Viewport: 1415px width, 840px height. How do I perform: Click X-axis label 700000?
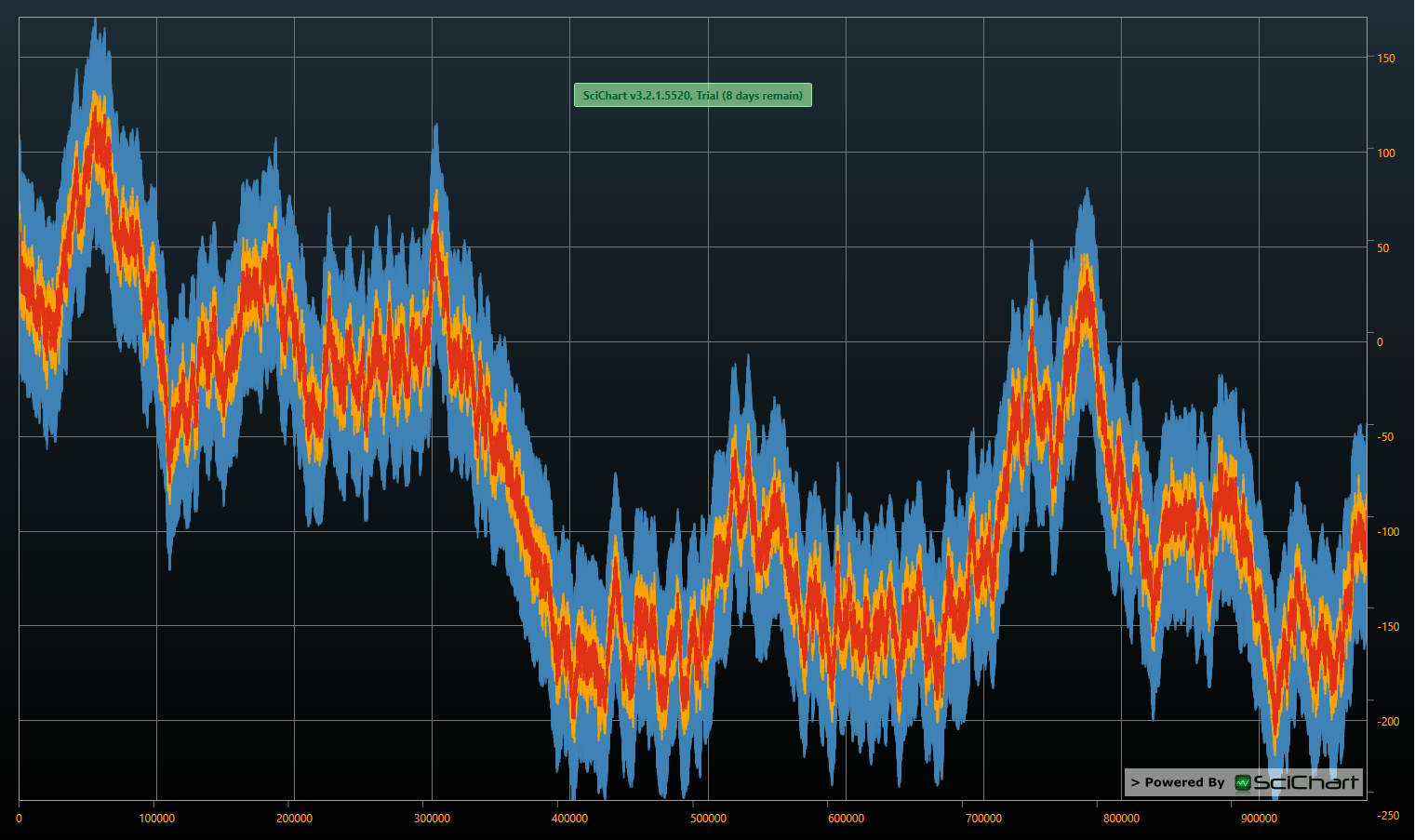point(983,819)
